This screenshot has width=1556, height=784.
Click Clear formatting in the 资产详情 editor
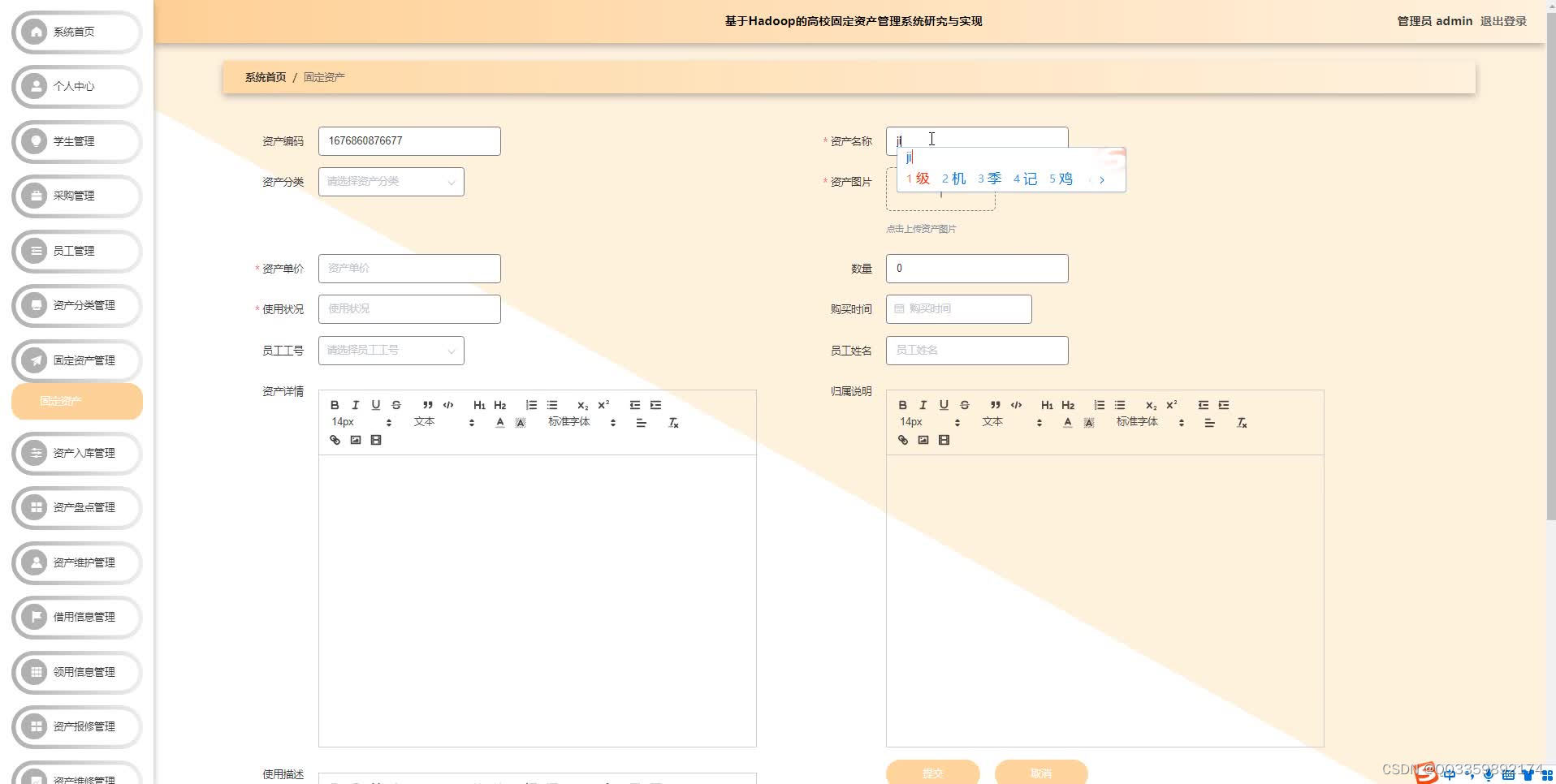[673, 423]
